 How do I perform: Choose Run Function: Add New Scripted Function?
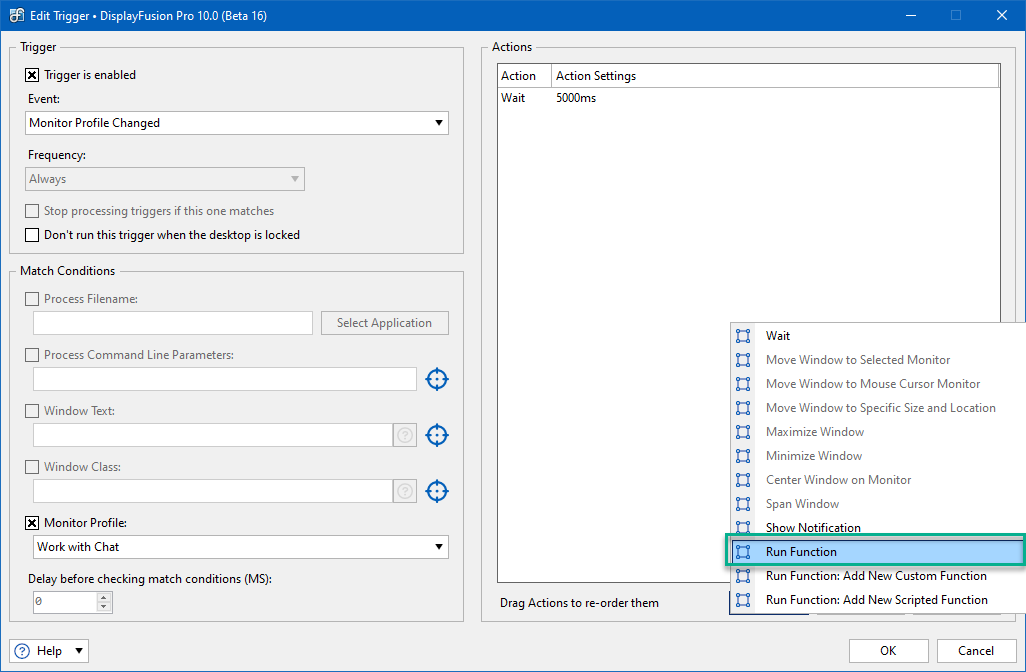coord(877,599)
